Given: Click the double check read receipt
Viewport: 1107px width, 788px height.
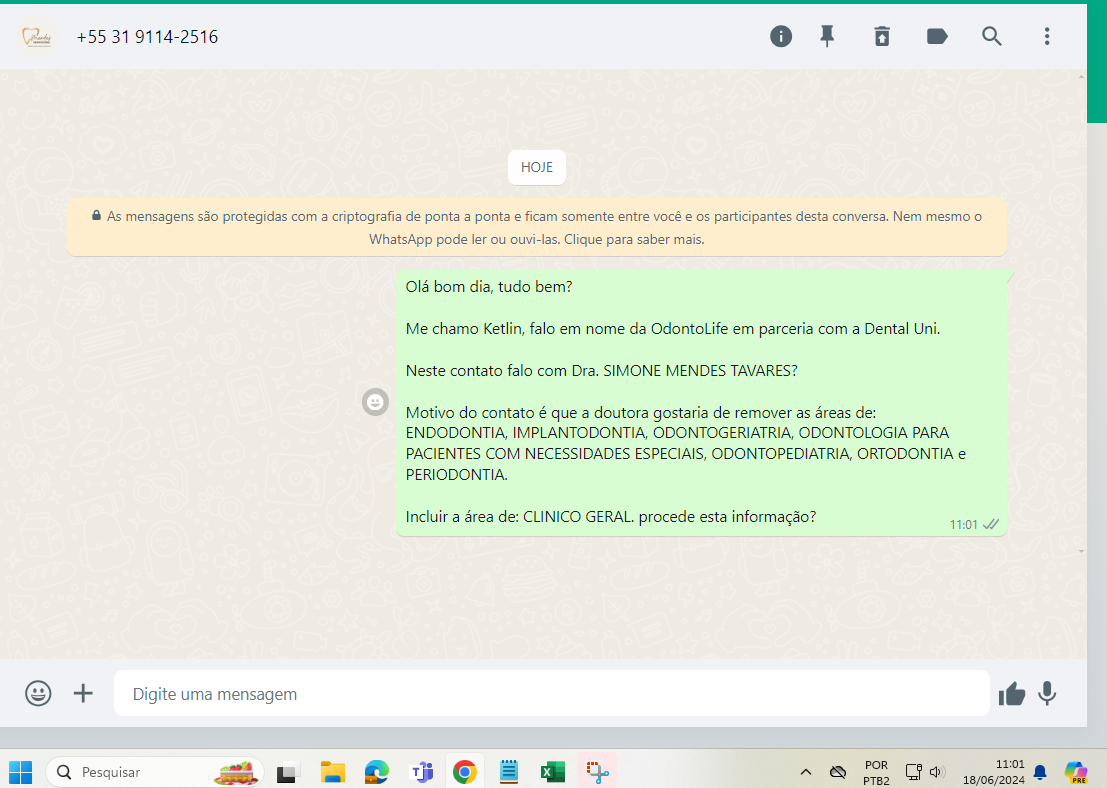Looking at the screenshot, I should tap(991, 524).
